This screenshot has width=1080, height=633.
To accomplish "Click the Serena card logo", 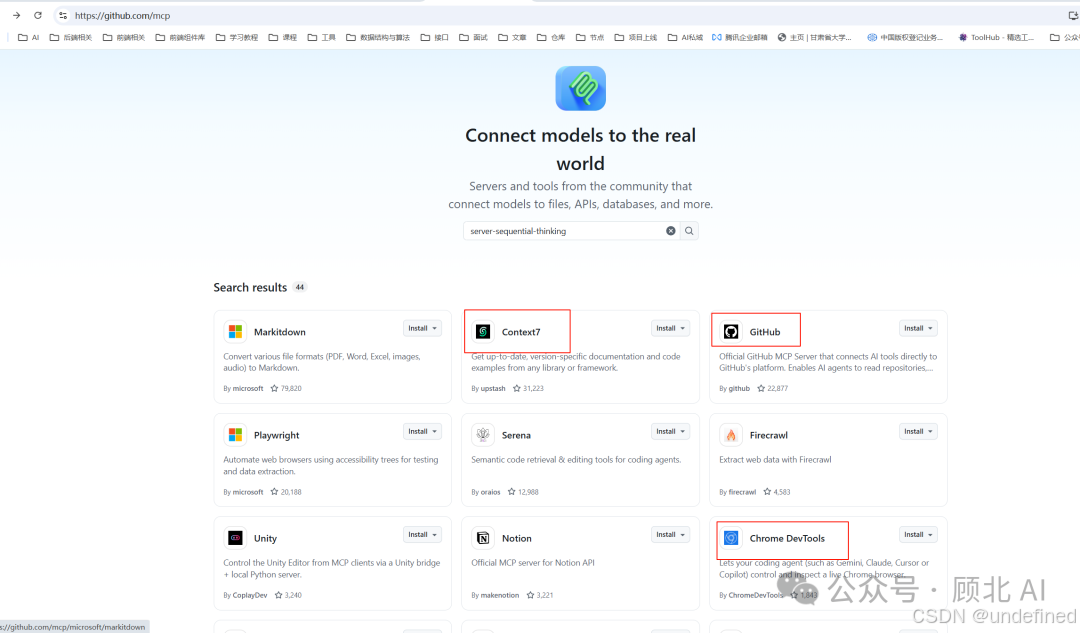I will click(x=483, y=435).
